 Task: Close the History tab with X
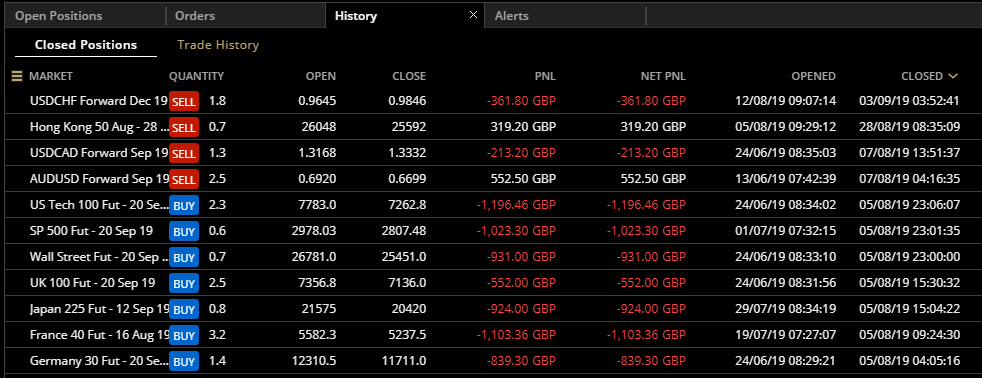(x=473, y=14)
